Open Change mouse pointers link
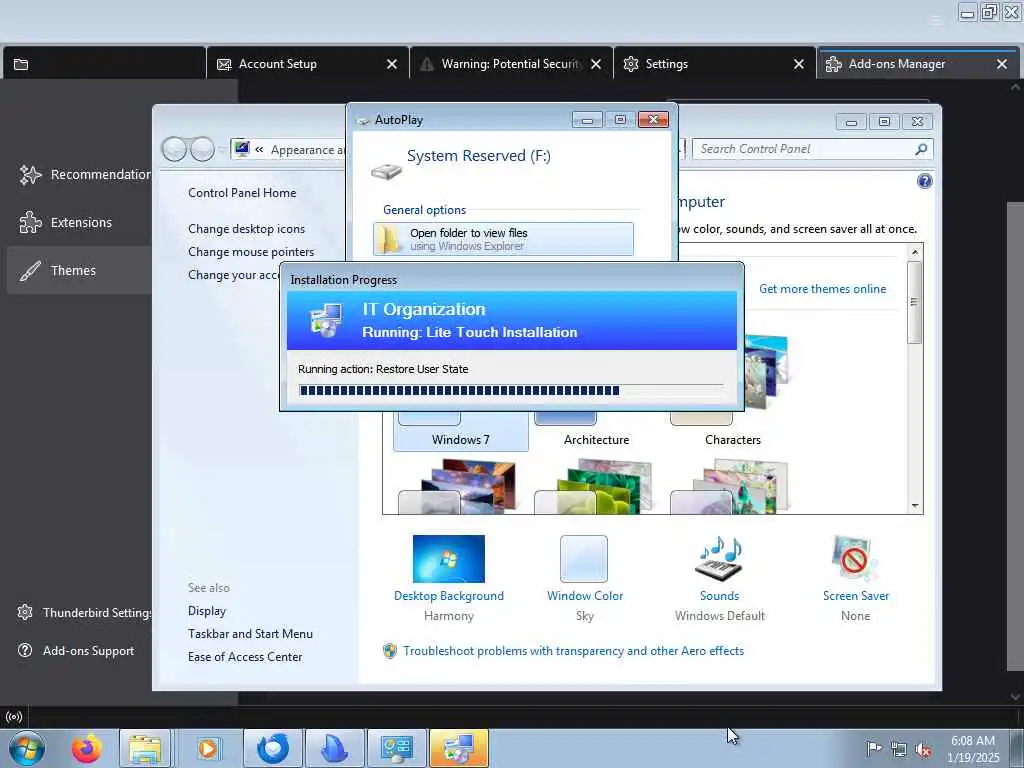1024x768 pixels. [x=251, y=251]
